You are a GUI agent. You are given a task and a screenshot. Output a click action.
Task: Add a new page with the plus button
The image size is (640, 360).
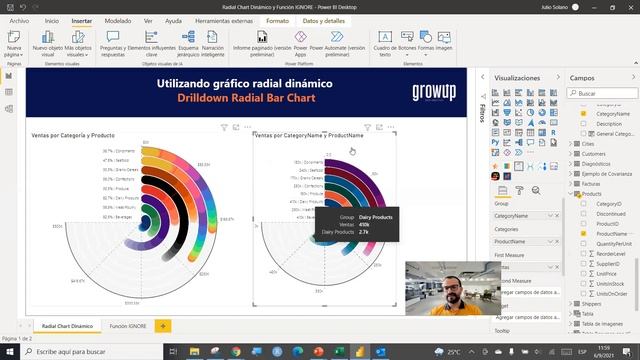pos(163,326)
